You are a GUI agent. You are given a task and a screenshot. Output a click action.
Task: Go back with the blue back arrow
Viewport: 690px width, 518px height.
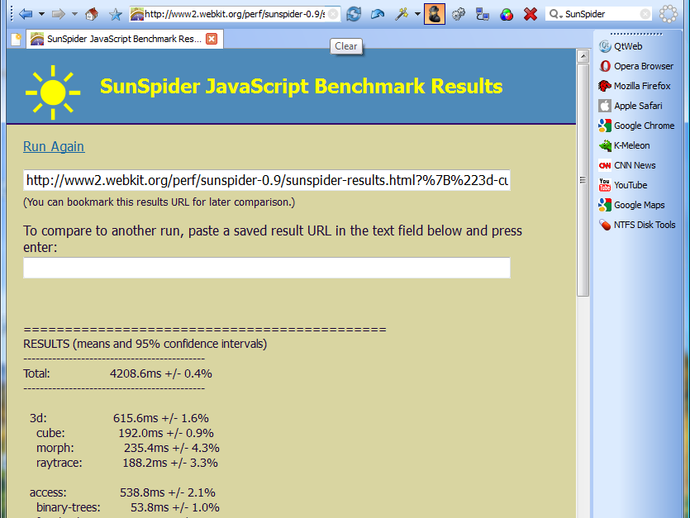[x=26, y=14]
